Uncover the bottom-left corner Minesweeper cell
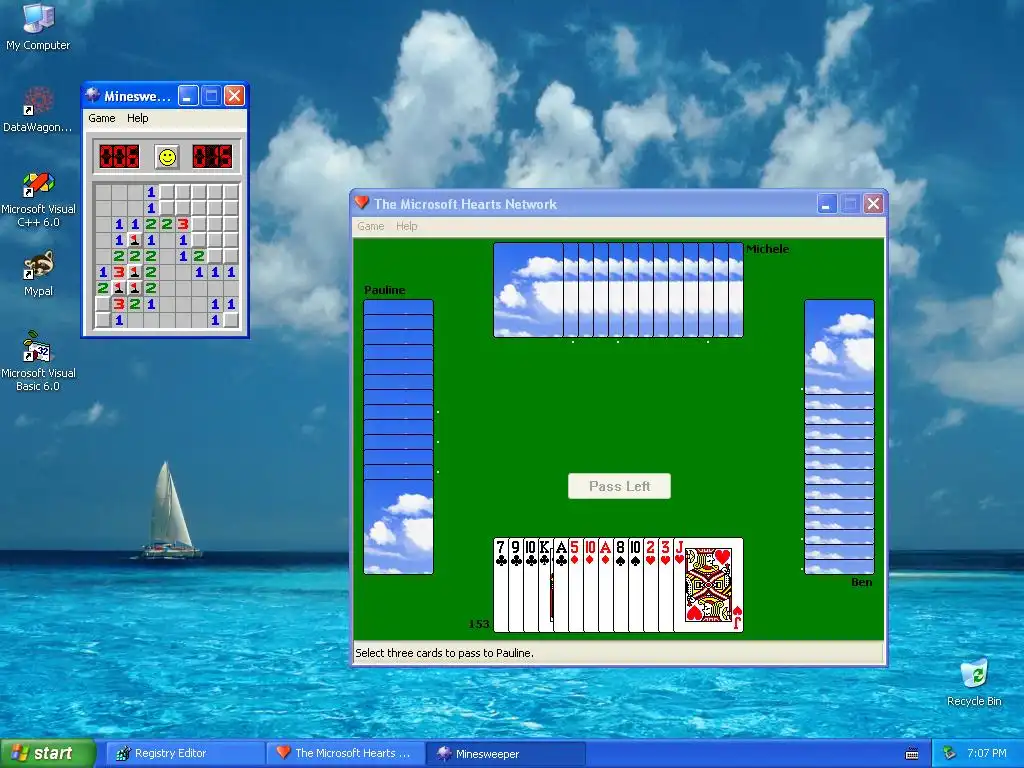The height and width of the screenshot is (768, 1024). (103, 320)
